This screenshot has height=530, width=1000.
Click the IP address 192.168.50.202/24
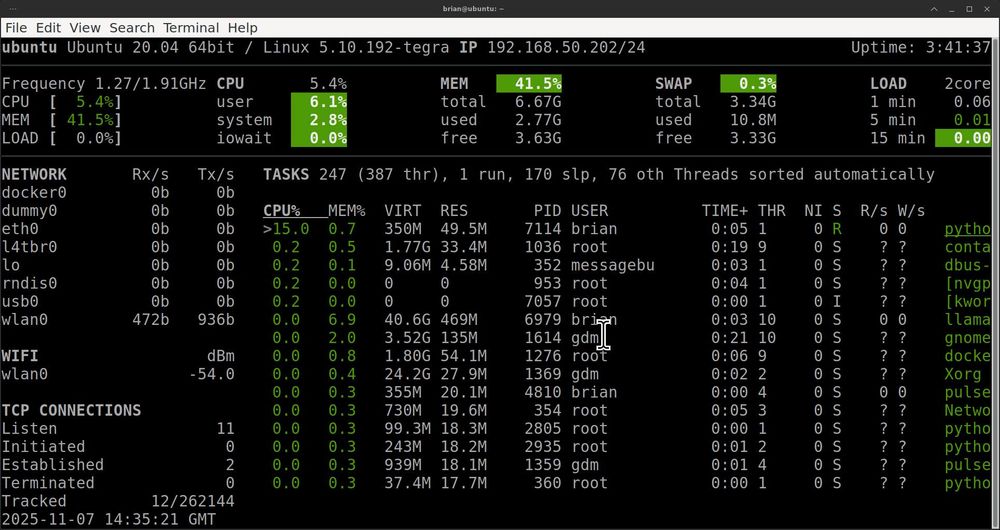566,48
